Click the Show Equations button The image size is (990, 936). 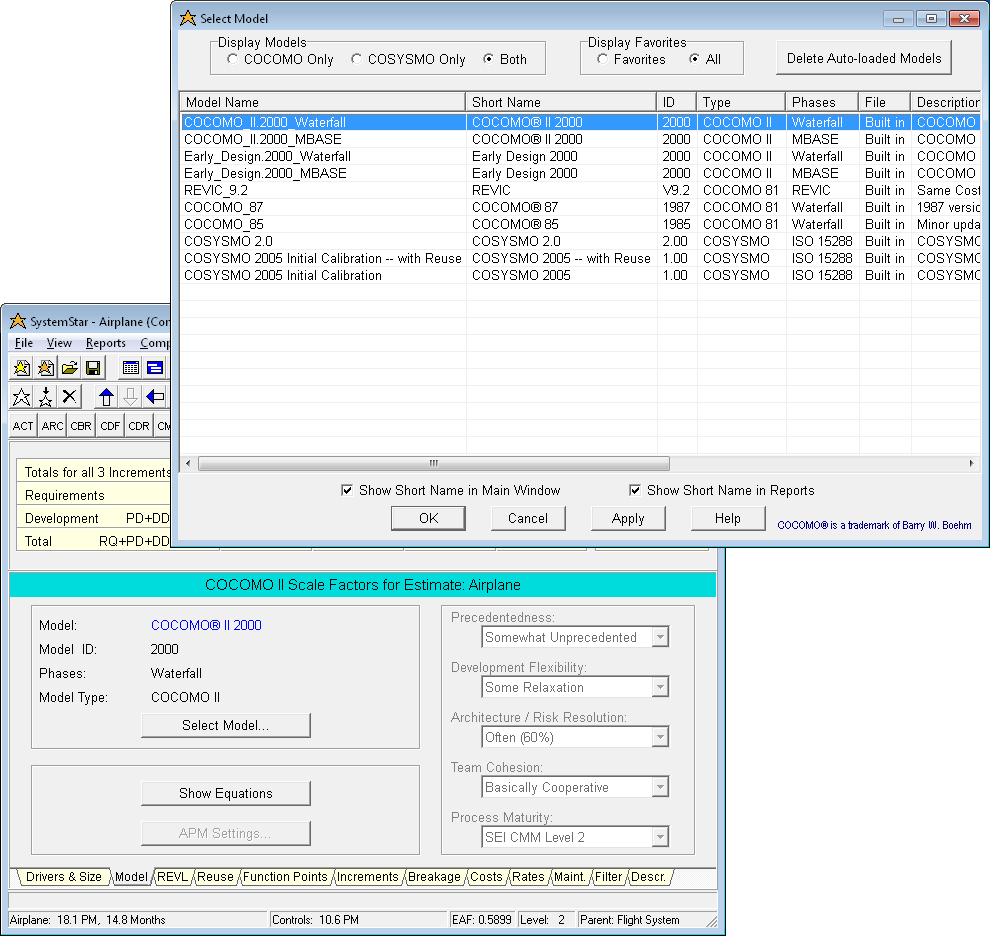(225, 793)
